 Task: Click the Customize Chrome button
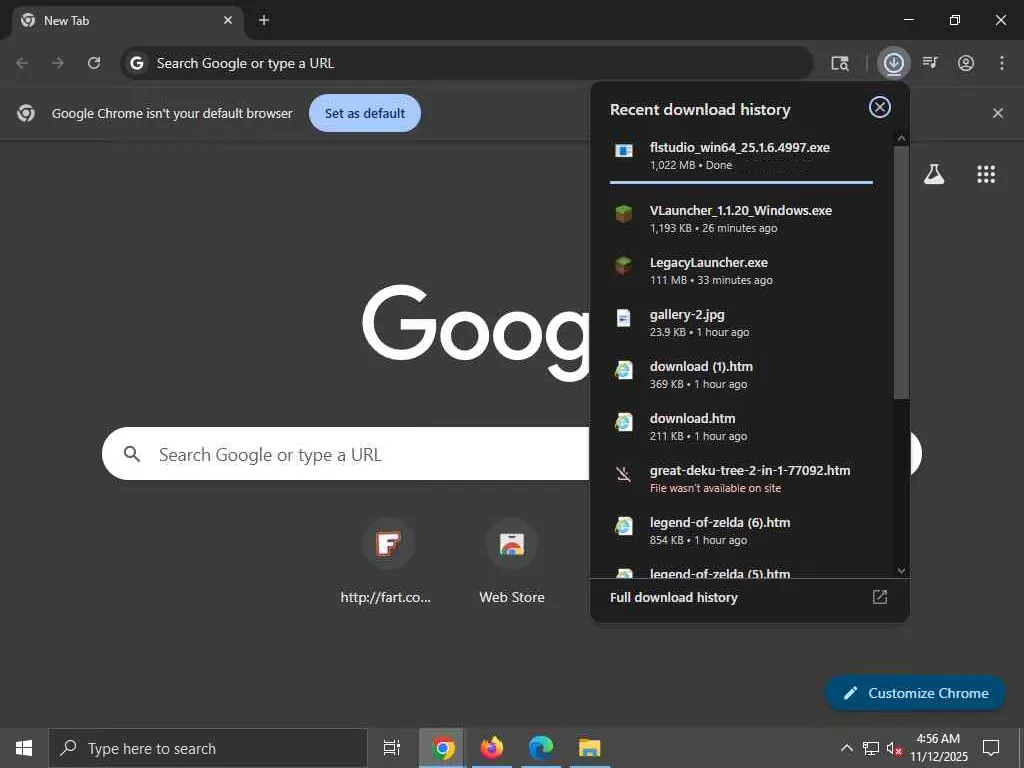pos(916,694)
